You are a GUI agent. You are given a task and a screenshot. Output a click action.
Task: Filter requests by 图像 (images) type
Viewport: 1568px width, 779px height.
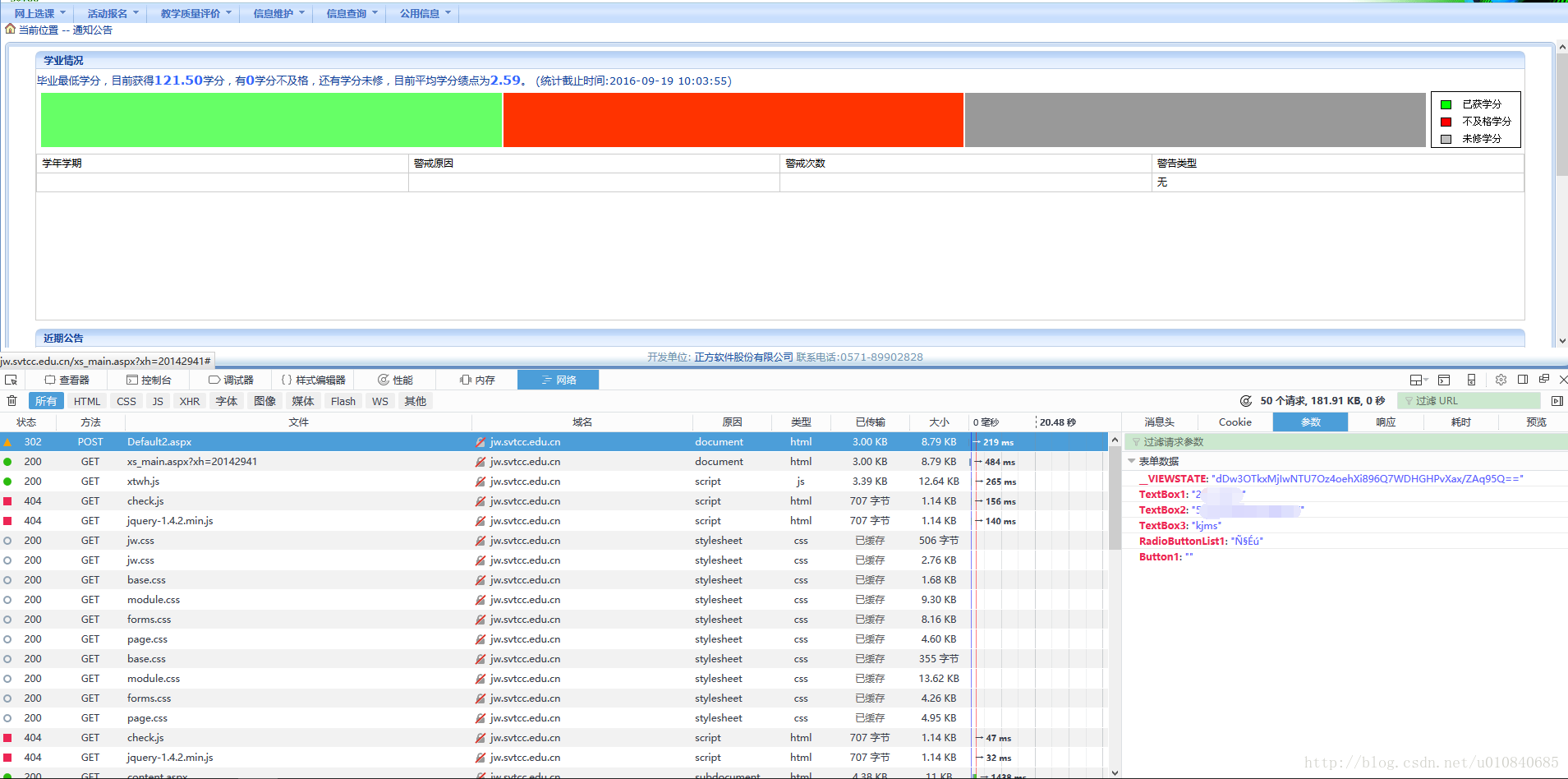pos(264,401)
